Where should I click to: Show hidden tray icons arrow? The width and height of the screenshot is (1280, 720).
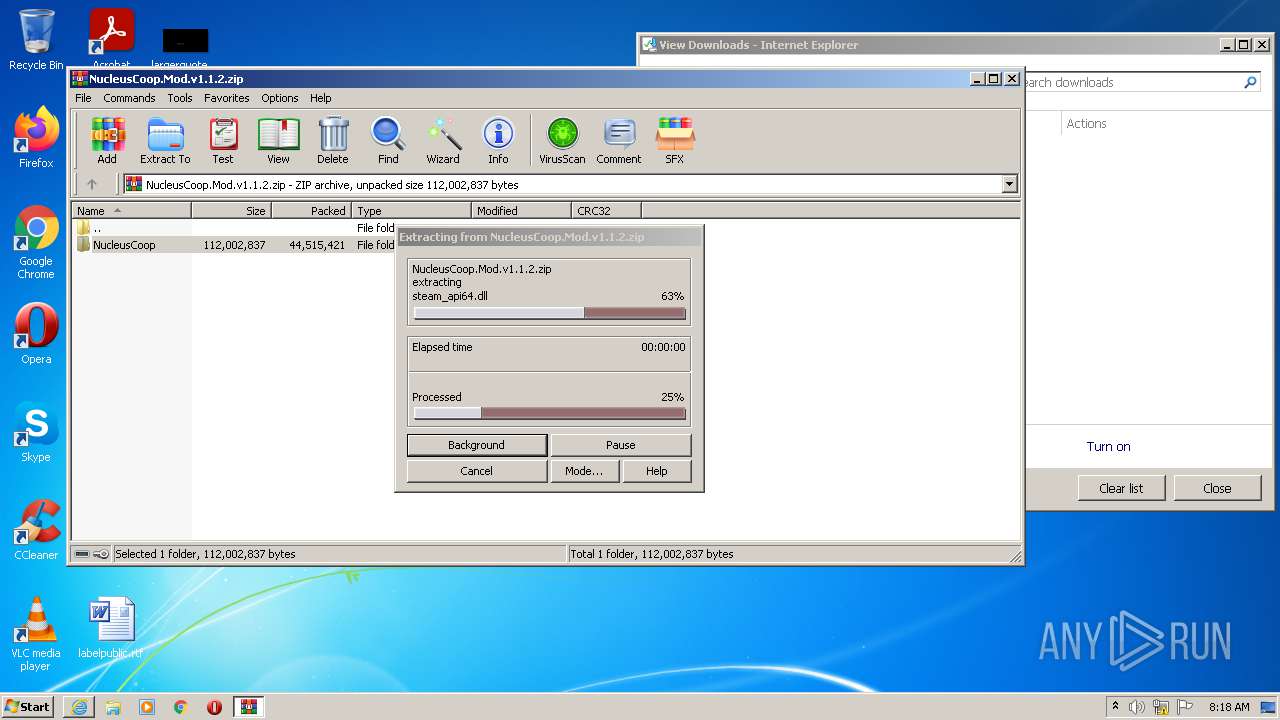tap(1115, 707)
